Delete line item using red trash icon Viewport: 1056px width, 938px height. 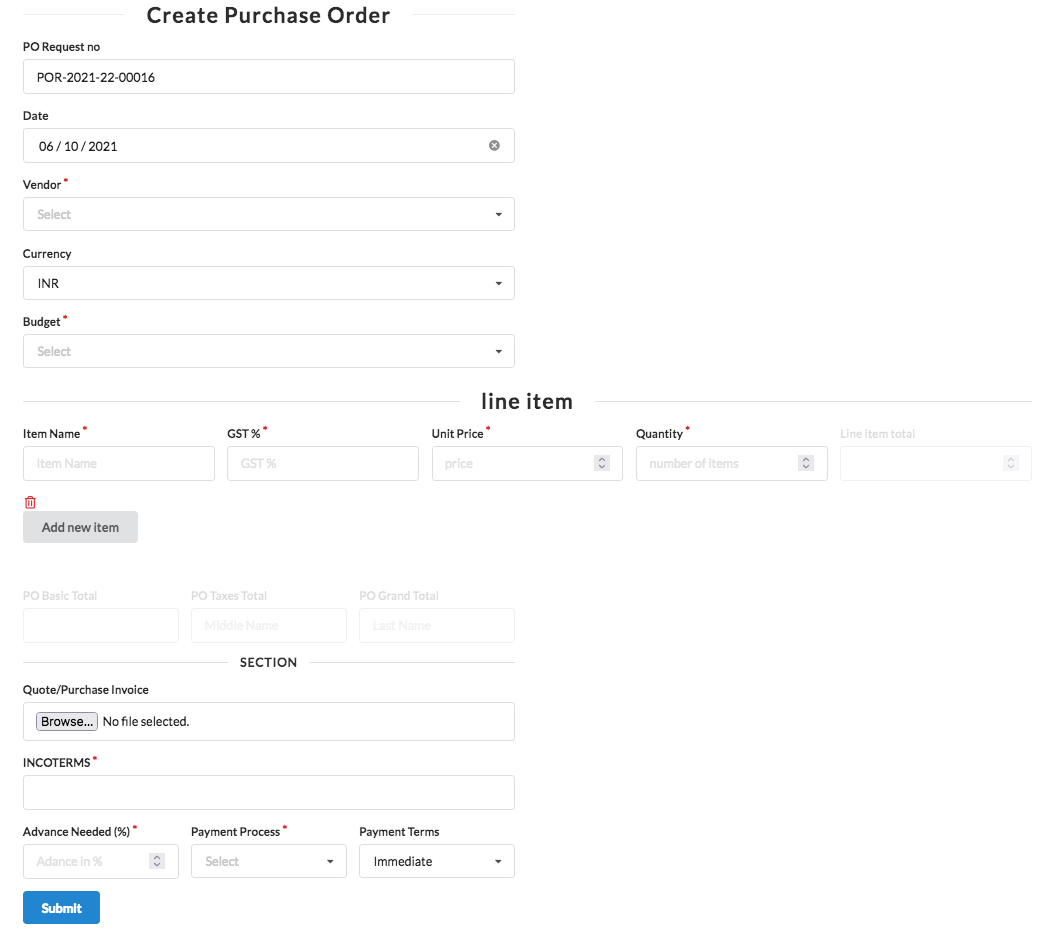click(x=30, y=502)
